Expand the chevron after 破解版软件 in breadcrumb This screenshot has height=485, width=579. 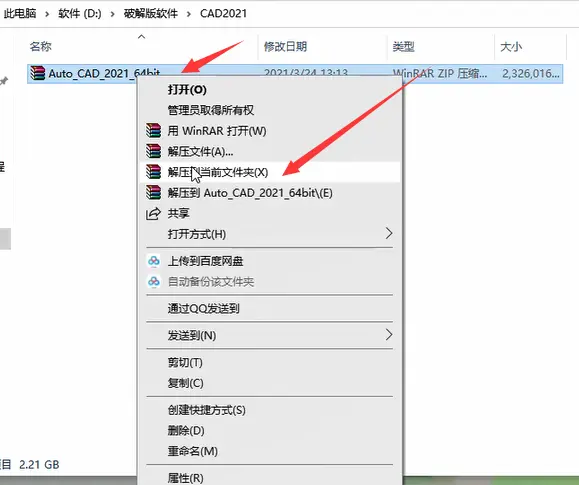(189, 14)
